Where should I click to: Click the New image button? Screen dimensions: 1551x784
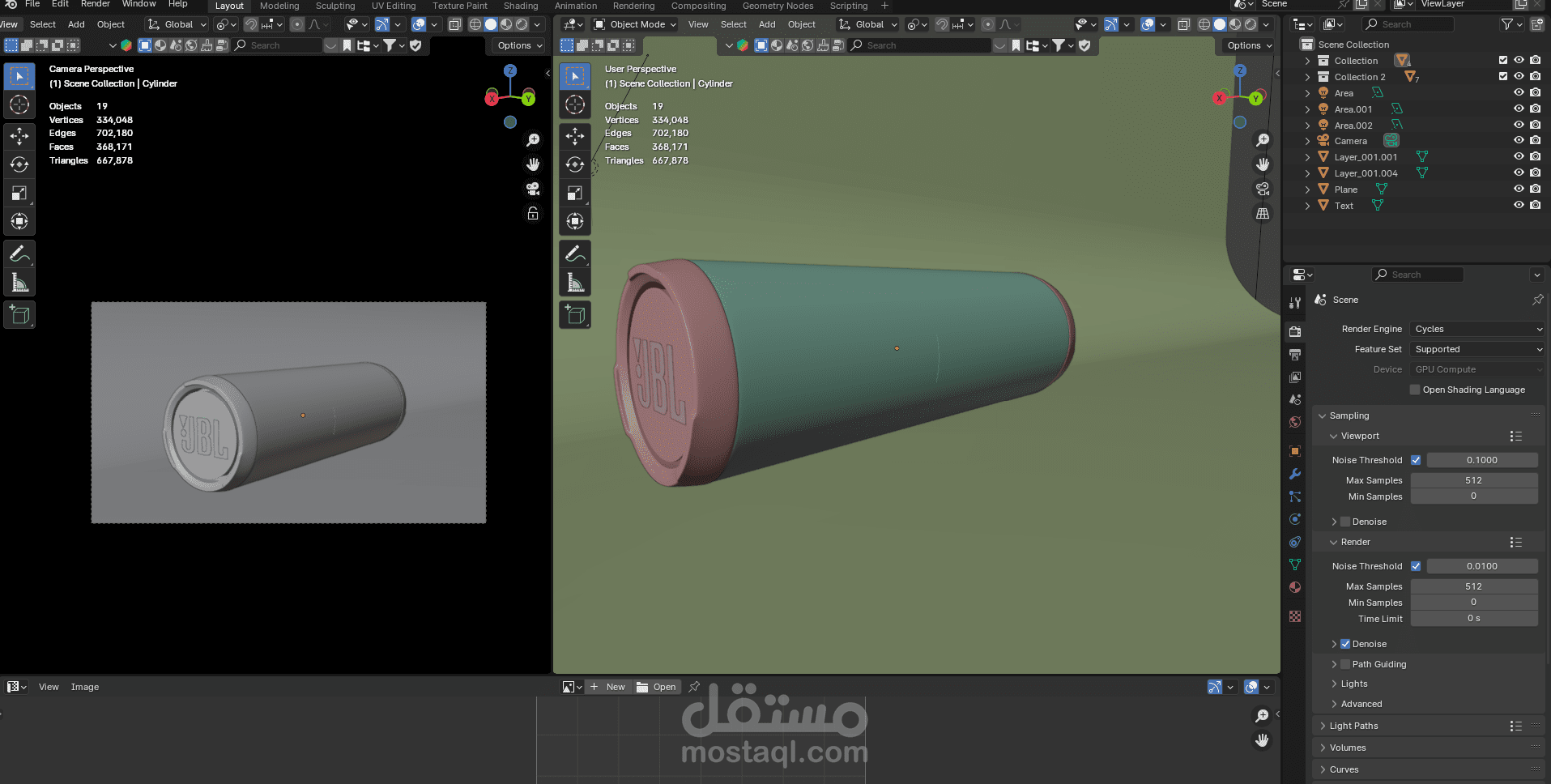(x=607, y=687)
